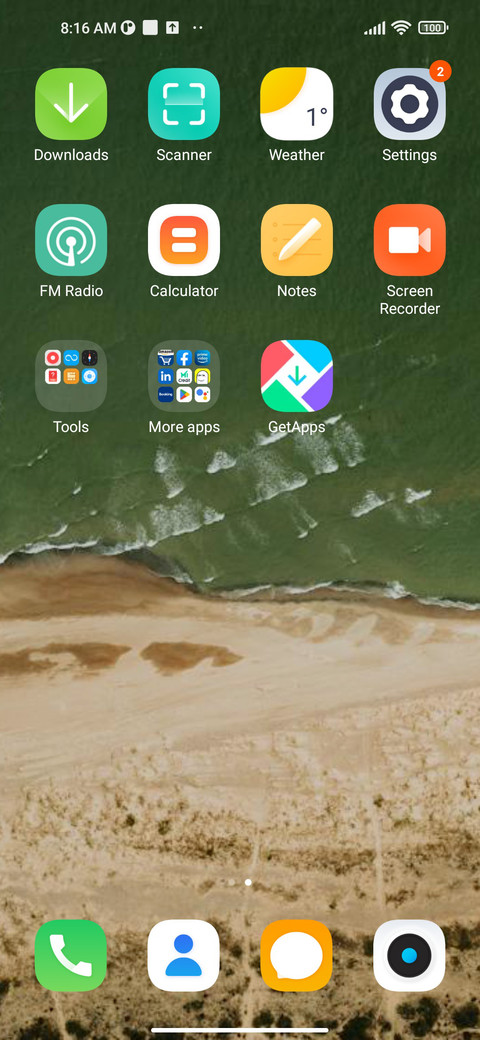Open the More apps folder

point(184,376)
